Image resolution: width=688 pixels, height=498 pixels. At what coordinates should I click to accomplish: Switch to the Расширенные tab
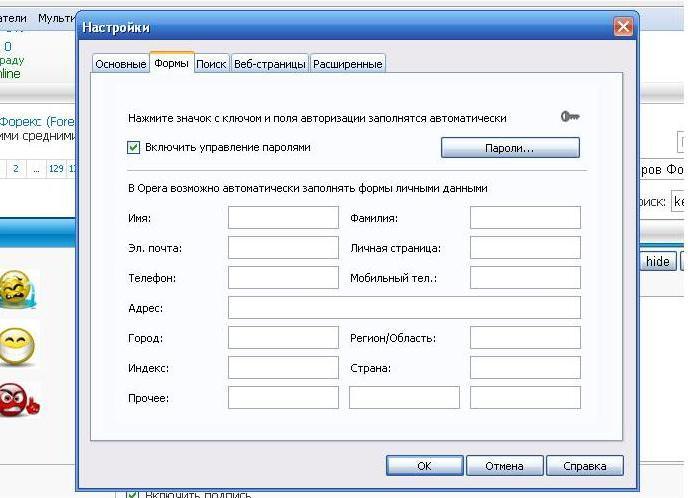pyautogui.click(x=348, y=64)
